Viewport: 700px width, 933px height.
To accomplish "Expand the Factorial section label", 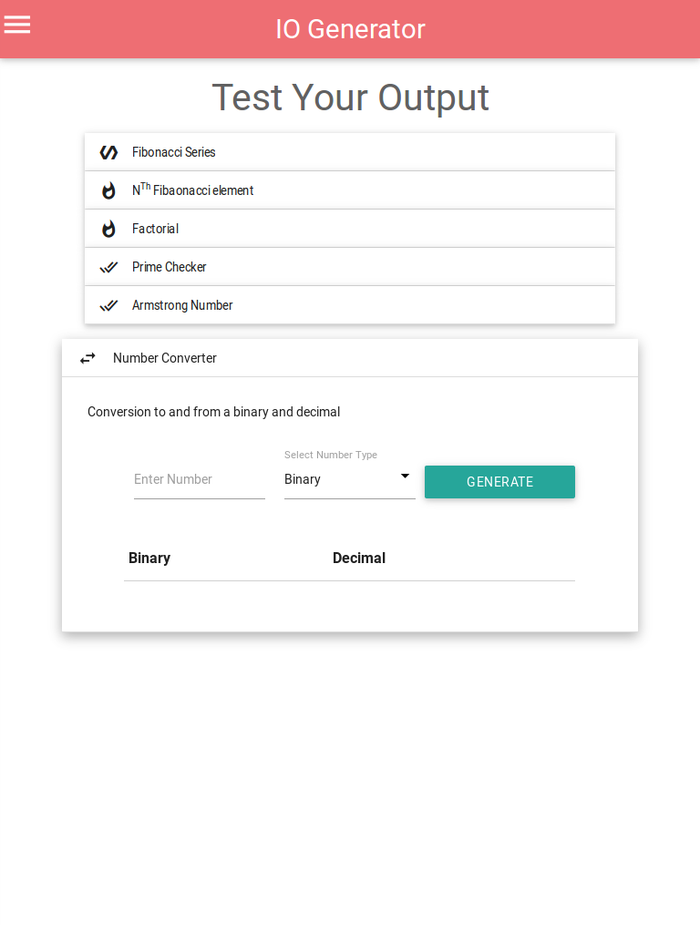I will pyautogui.click(x=155, y=229).
